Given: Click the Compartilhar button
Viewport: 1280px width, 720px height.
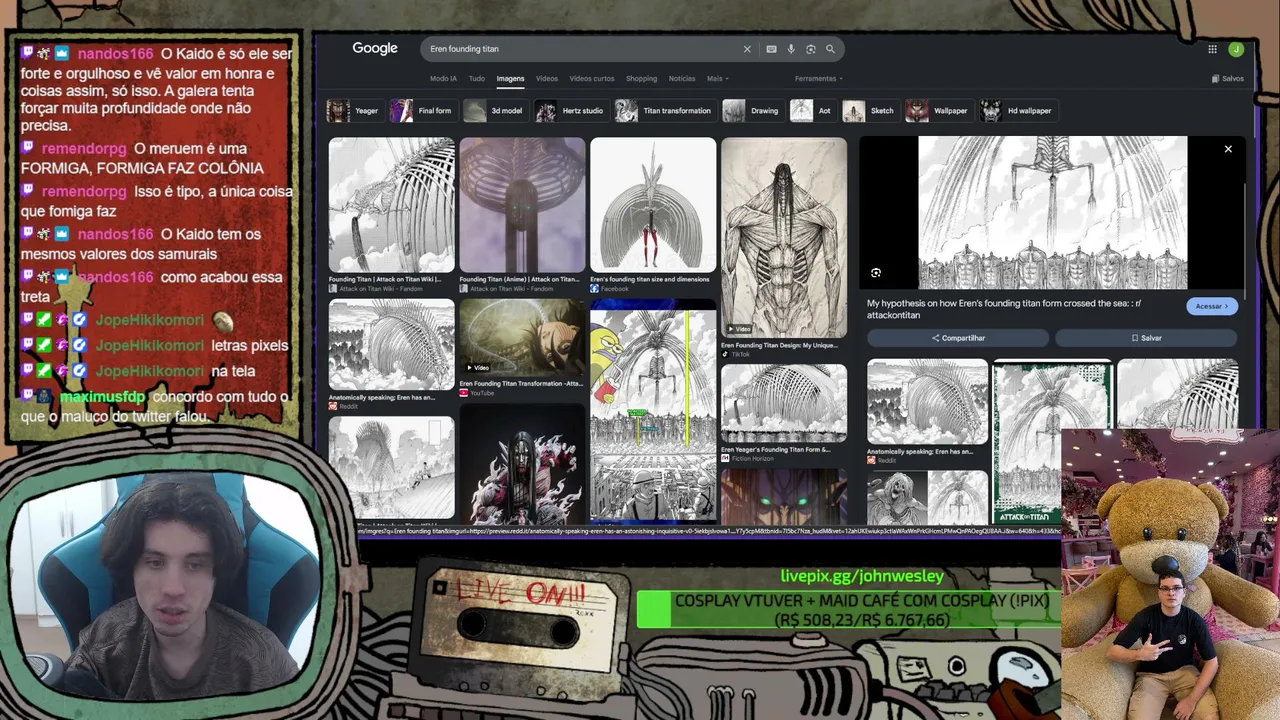Looking at the screenshot, I should point(958,338).
